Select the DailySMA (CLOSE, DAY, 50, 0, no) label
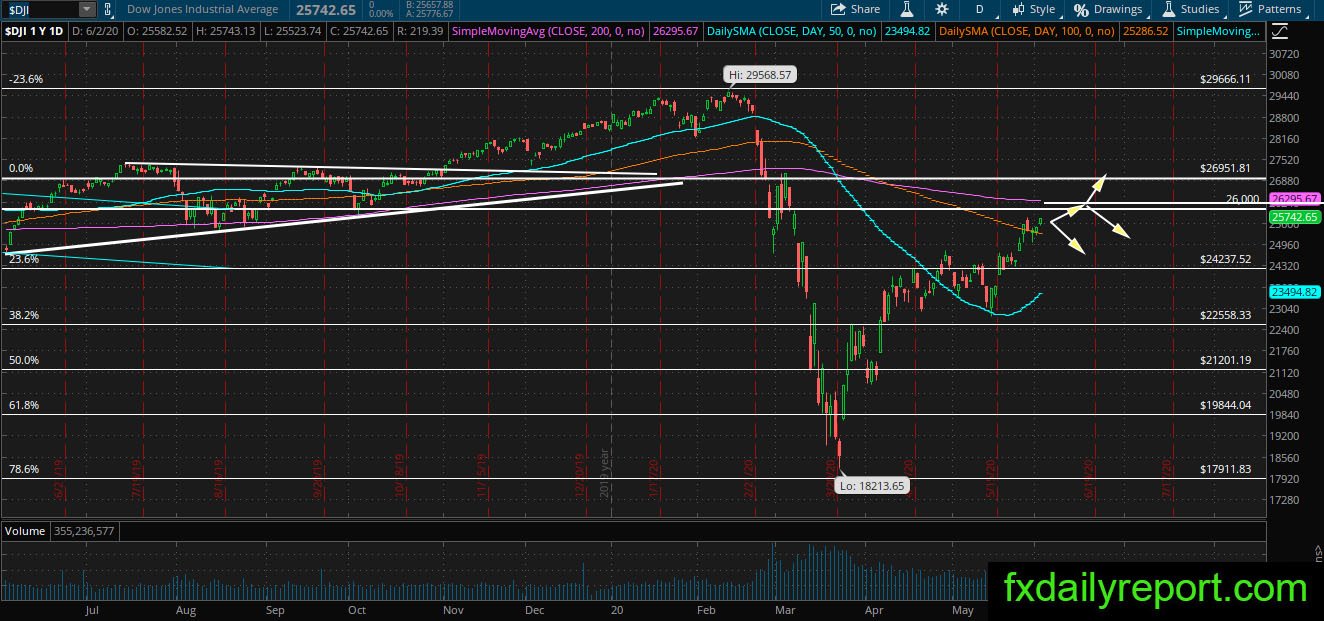The width and height of the screenshot is (1324, 621). [x=792, y=32]
